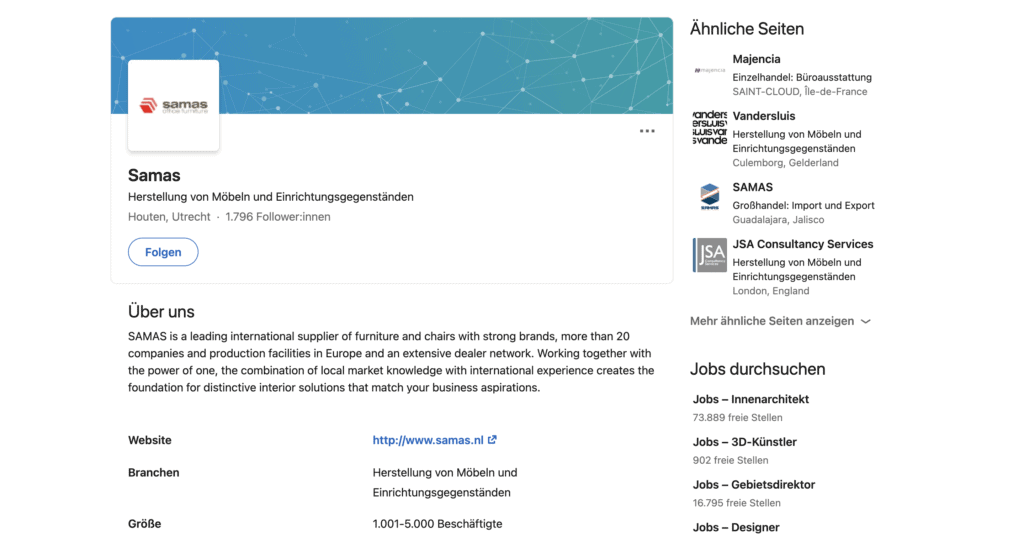Open Jobs – 3D-Künstler listing

744,442
